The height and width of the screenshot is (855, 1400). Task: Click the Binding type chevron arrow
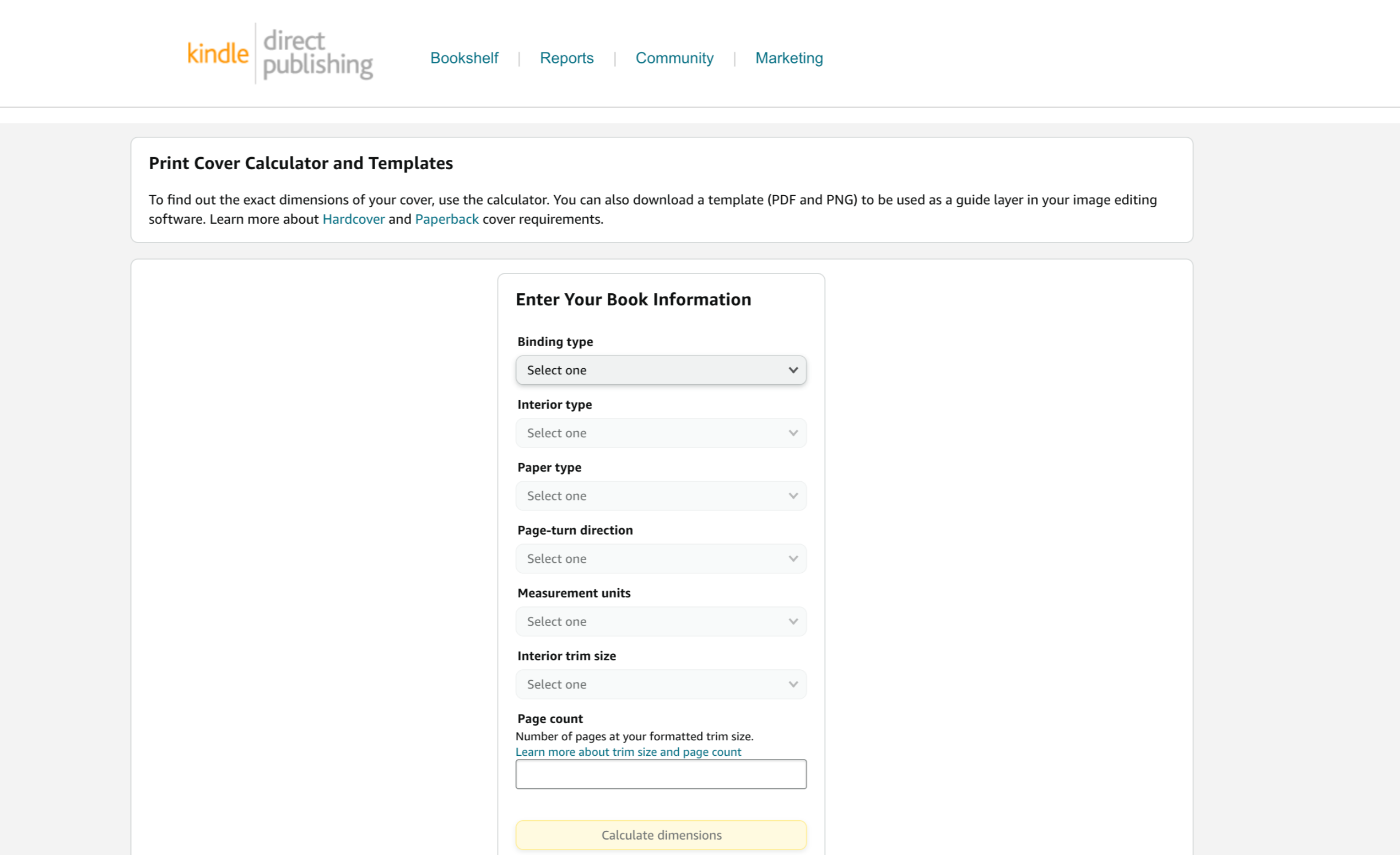[793, 370]
